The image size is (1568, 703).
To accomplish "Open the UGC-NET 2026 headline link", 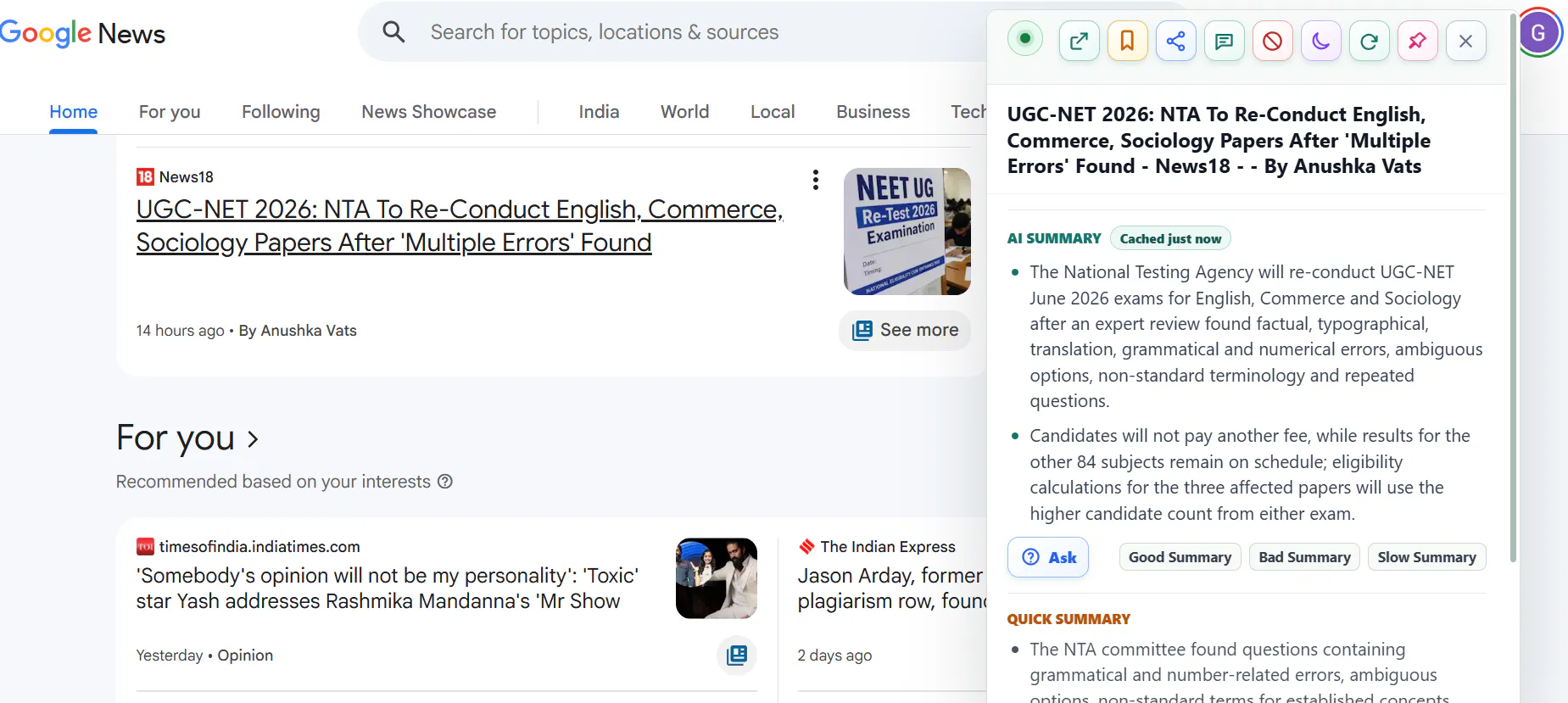I will [459, 226].
